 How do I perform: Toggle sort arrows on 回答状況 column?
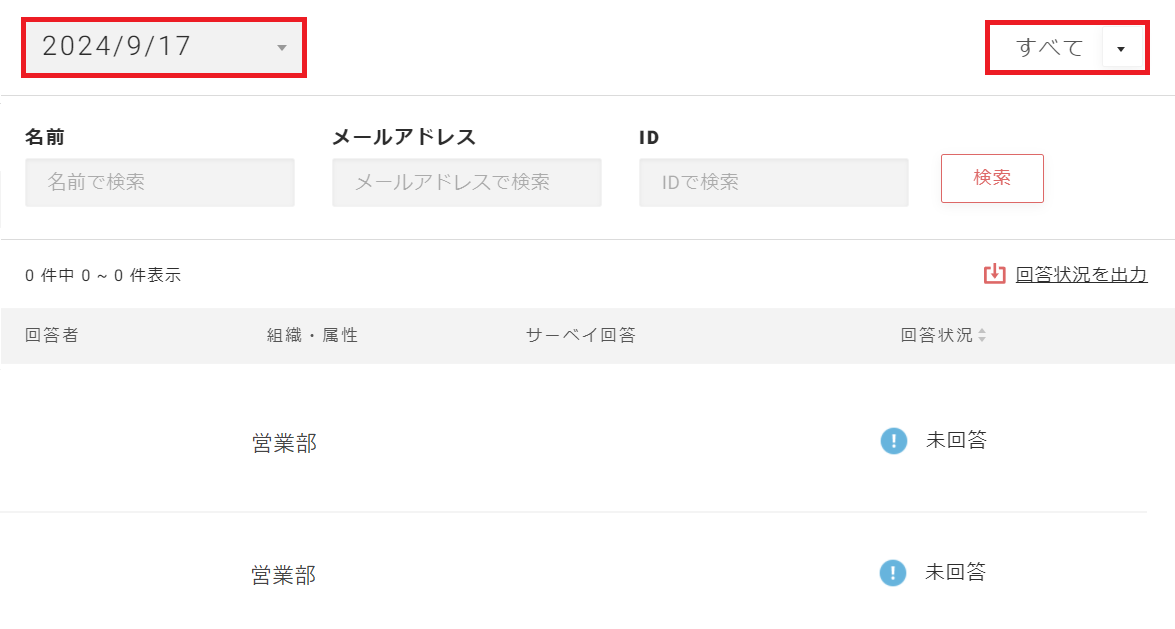(x=982, y=336)
